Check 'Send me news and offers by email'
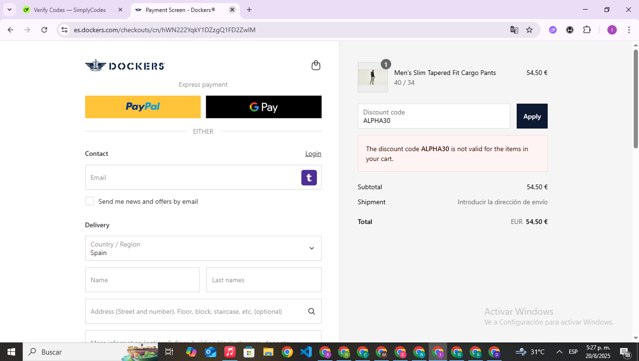 90,201
